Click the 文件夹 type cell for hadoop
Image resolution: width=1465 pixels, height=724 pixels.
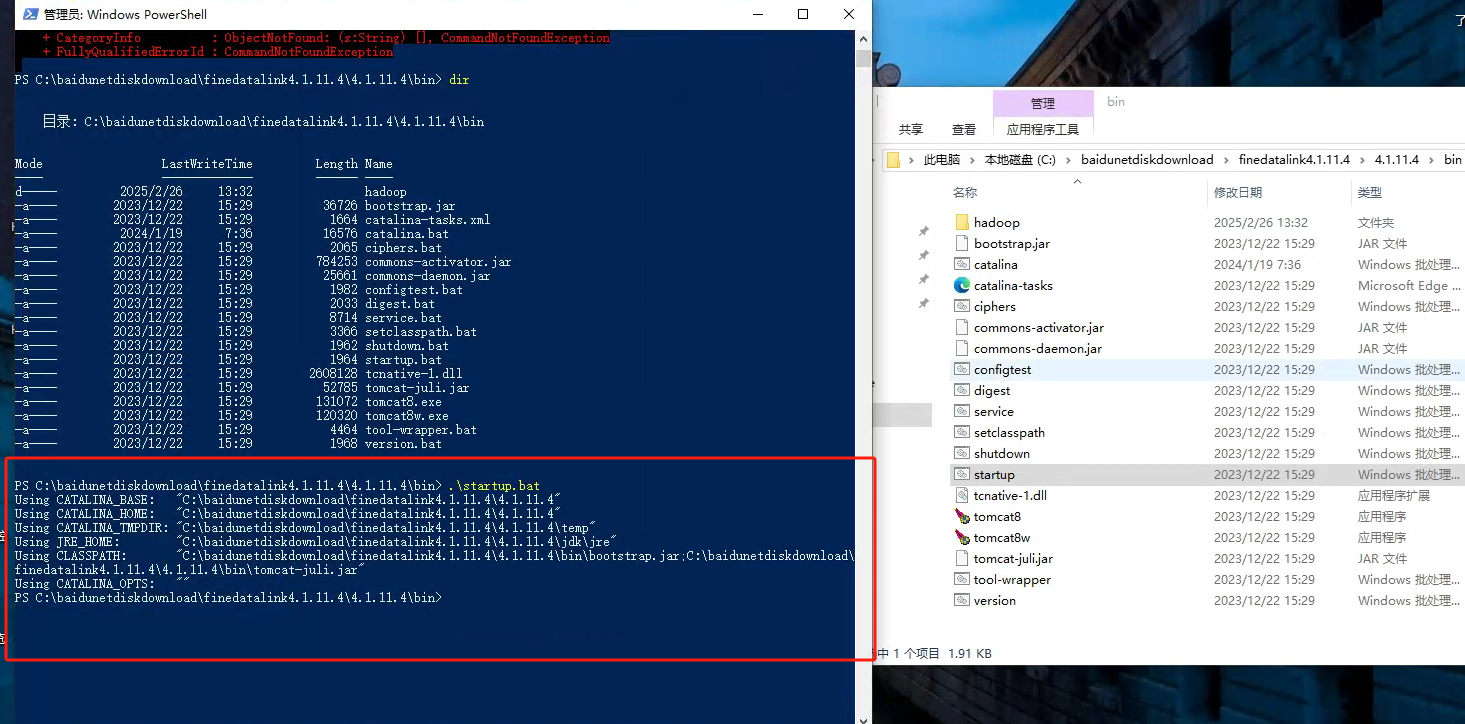(x=1375, y=222)
